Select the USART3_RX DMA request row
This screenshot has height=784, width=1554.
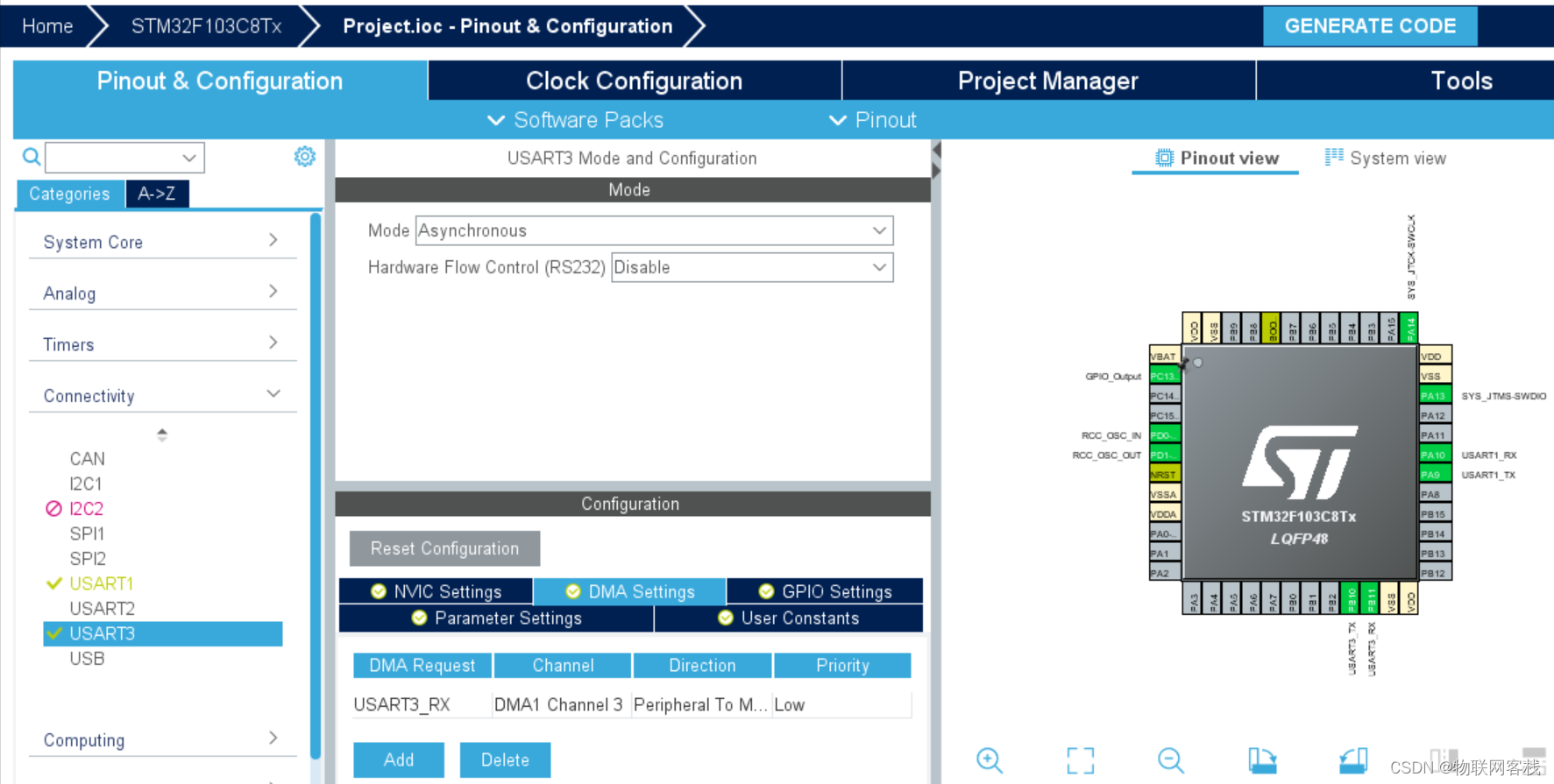pos(632,704)
